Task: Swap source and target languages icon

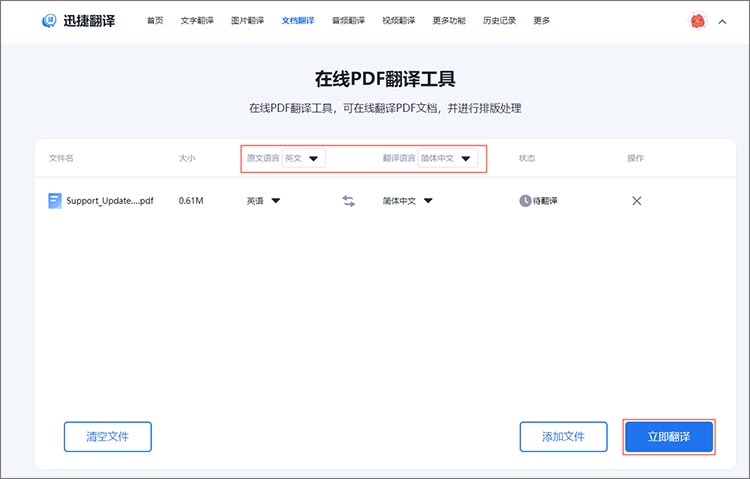Action: [349, 201]
